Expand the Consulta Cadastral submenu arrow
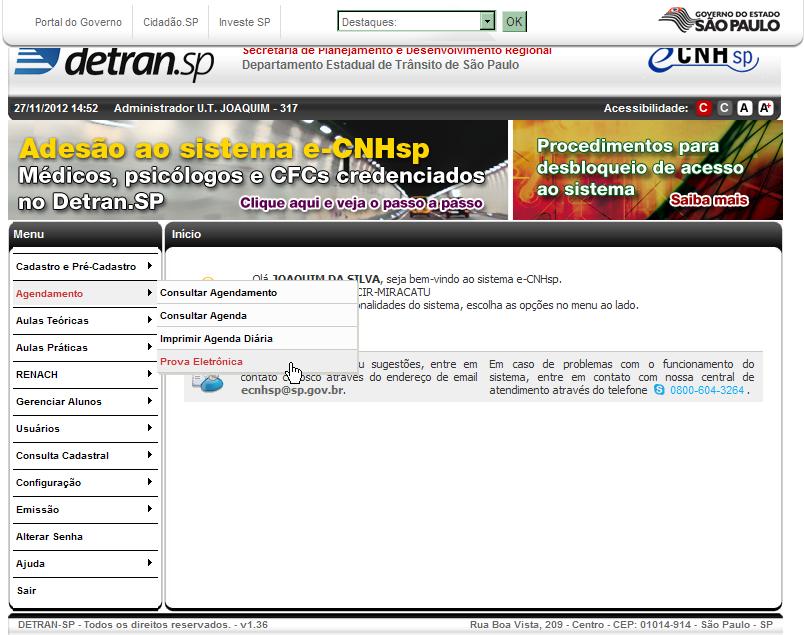 tap(149, 454)
